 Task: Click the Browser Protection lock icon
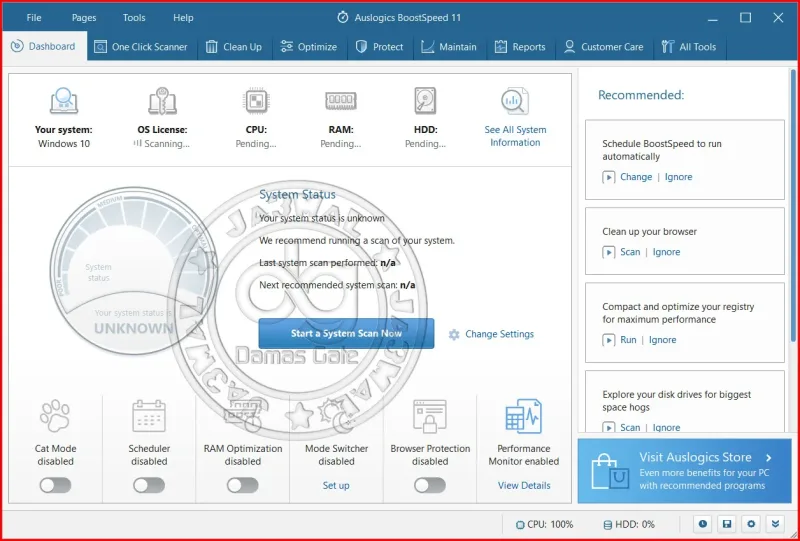click(430, 416)
